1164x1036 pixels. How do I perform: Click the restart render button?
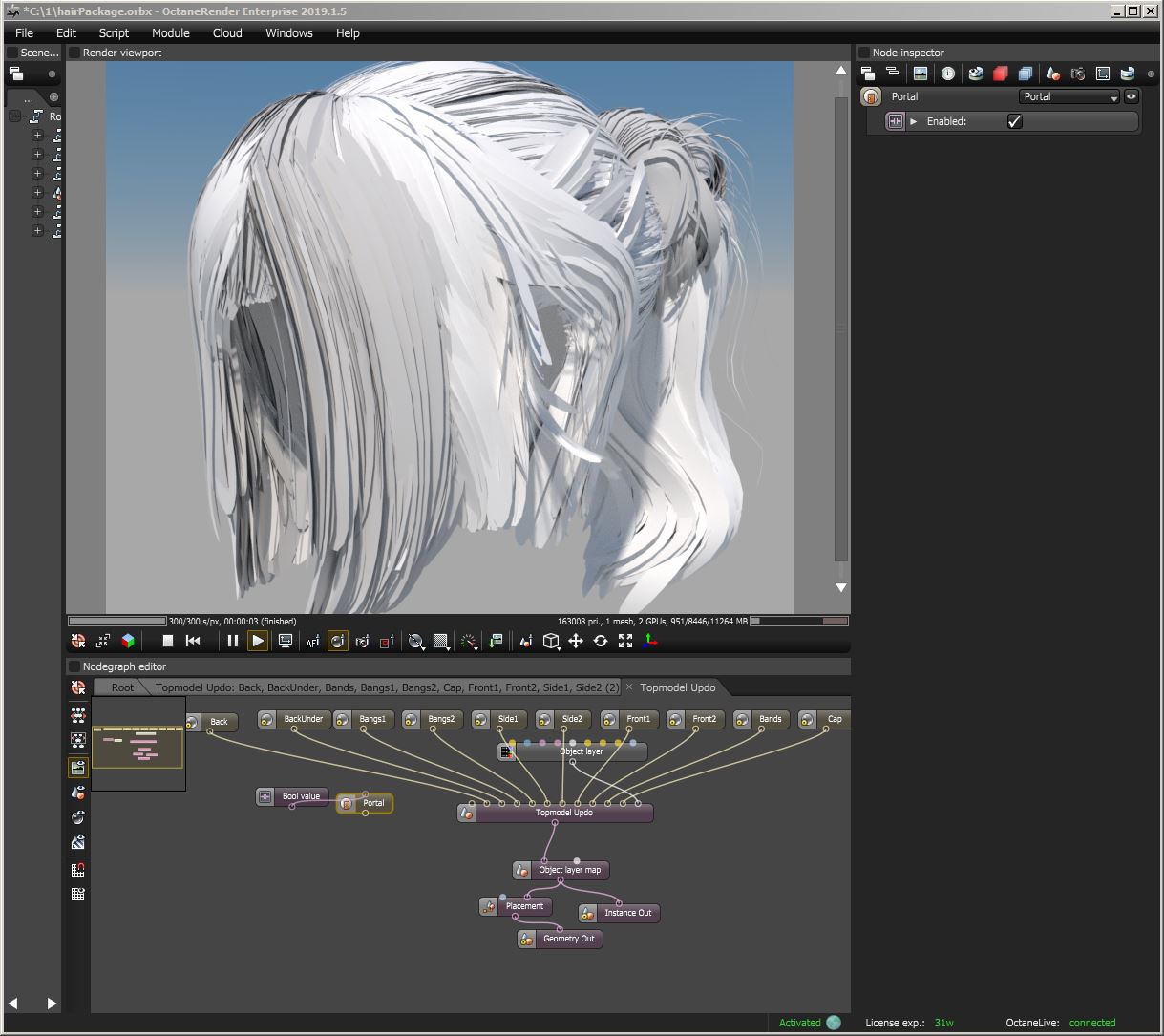[x=193, y=642]
